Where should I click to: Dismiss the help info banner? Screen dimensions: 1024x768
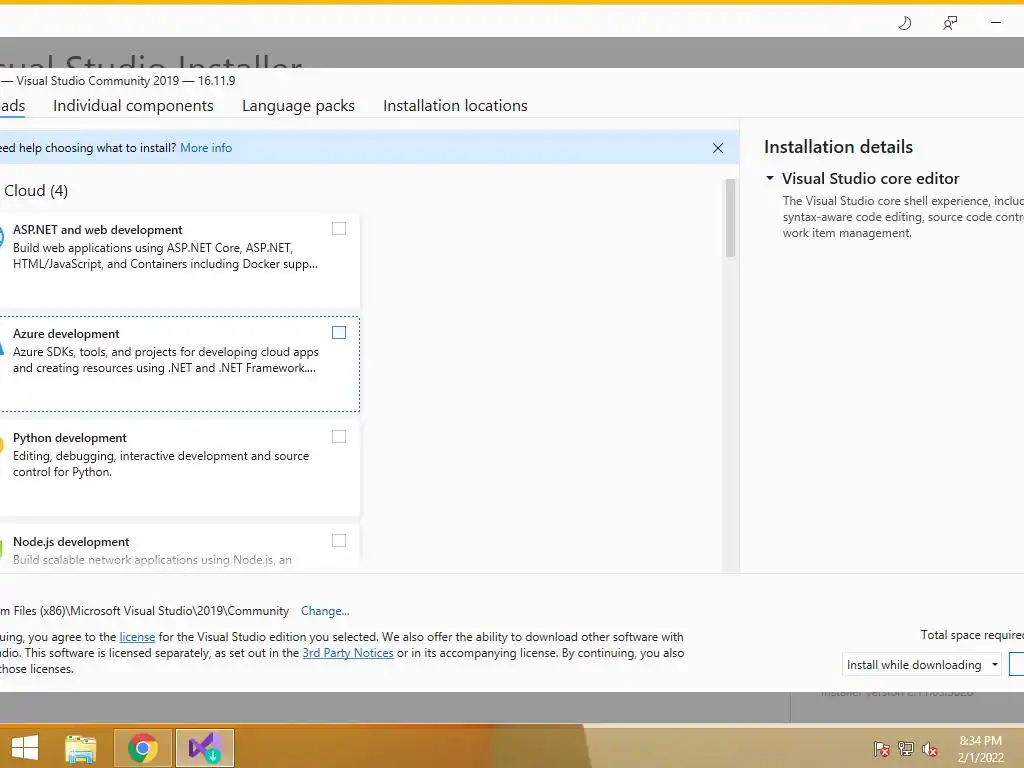coord(718,148)
